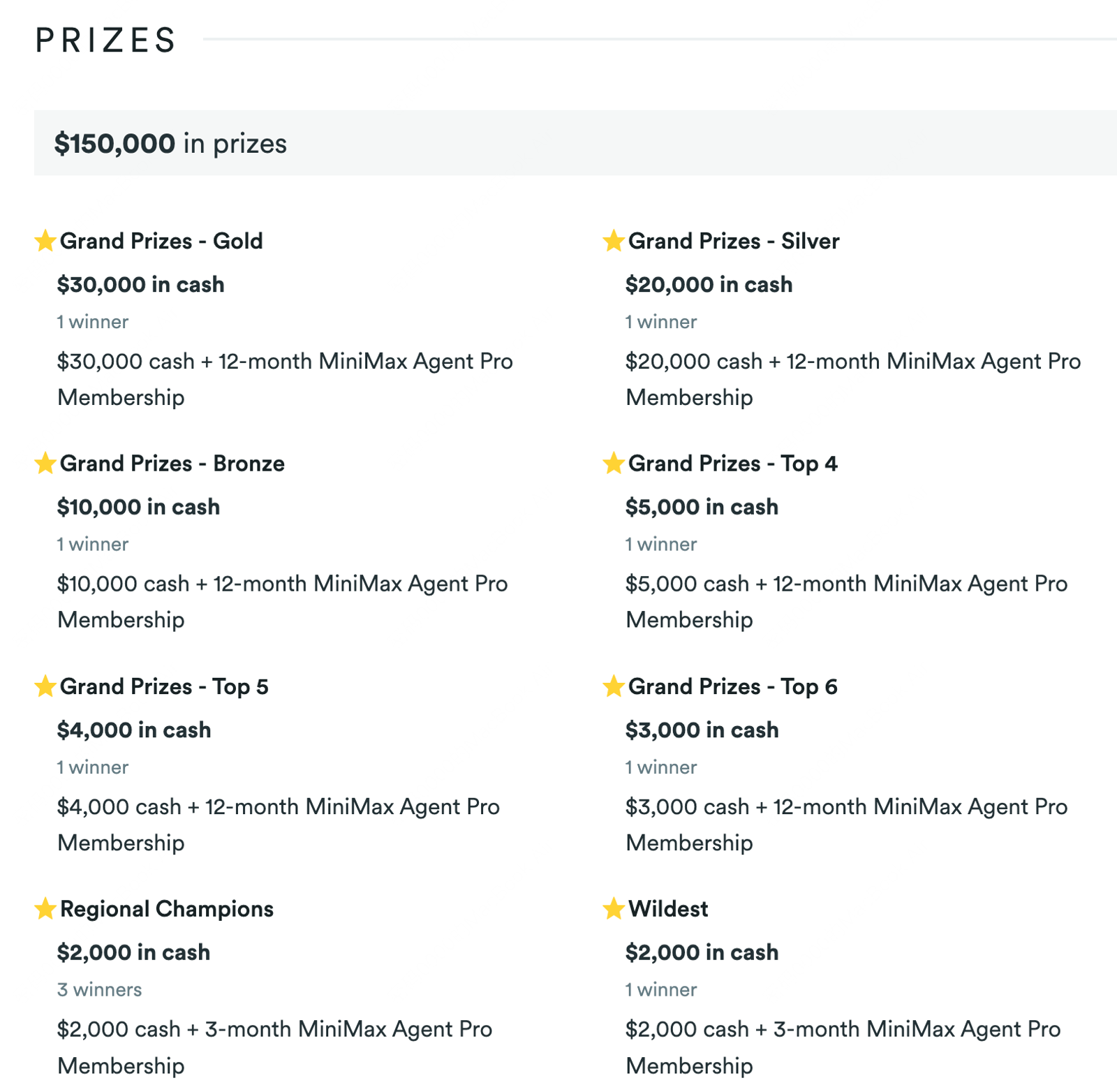Click the star icon beside Wildest
This screenshot has height=1092, width=1117.
[x=614, y=908]
